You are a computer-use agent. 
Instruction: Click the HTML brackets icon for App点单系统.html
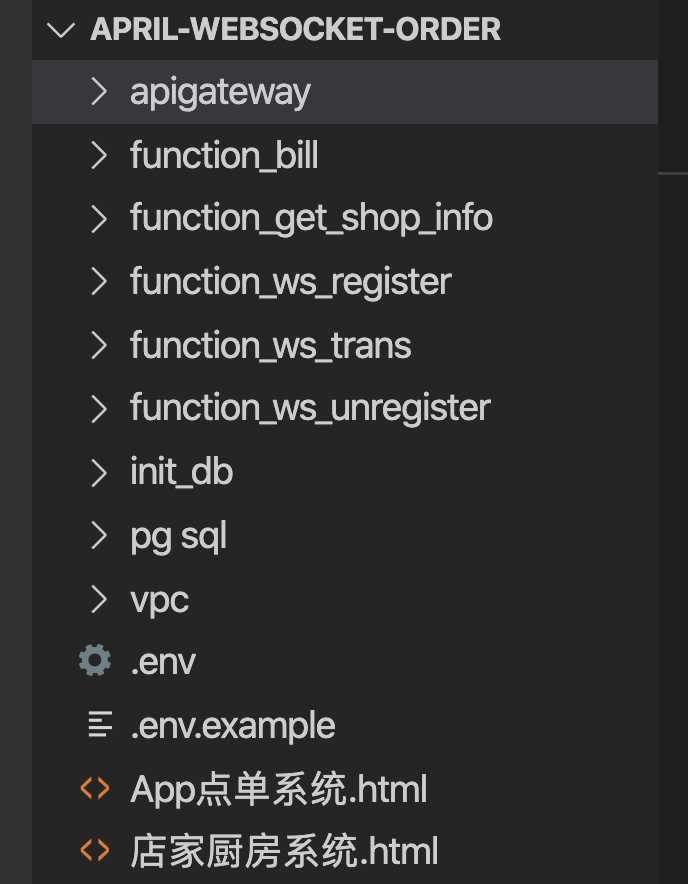point(95,788)
